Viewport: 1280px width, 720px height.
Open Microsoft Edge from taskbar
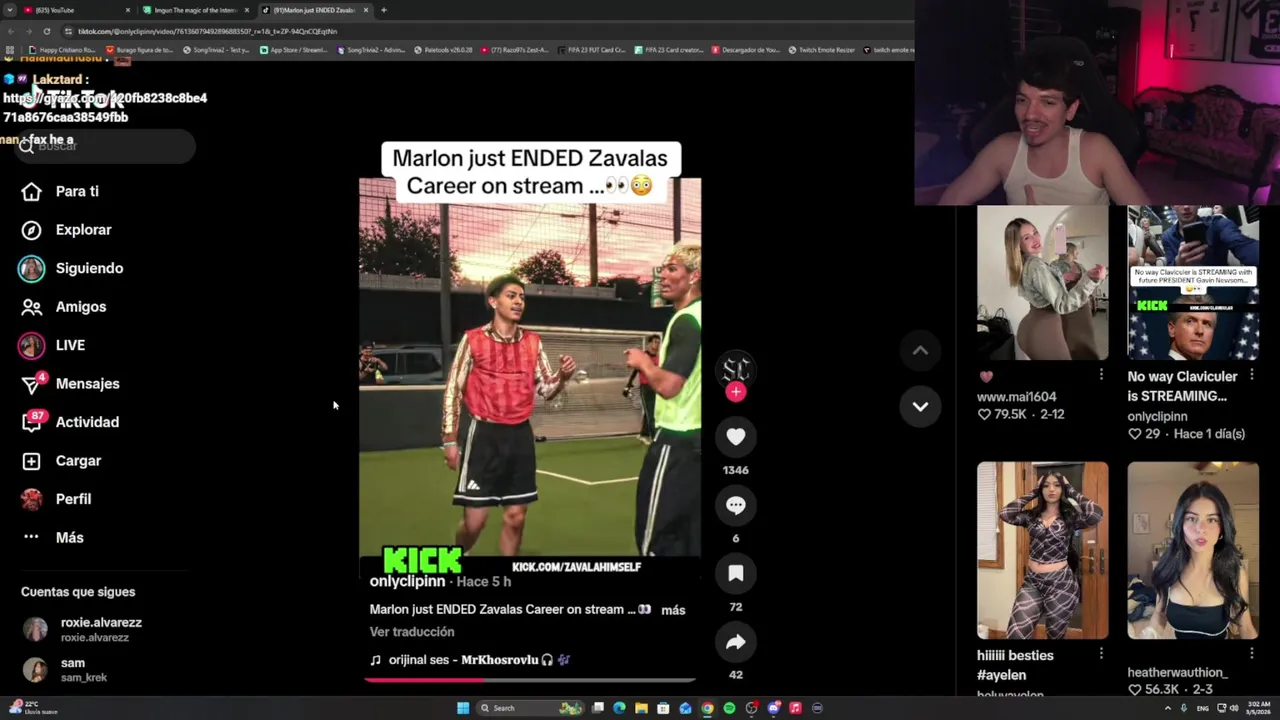click(619, 708)
